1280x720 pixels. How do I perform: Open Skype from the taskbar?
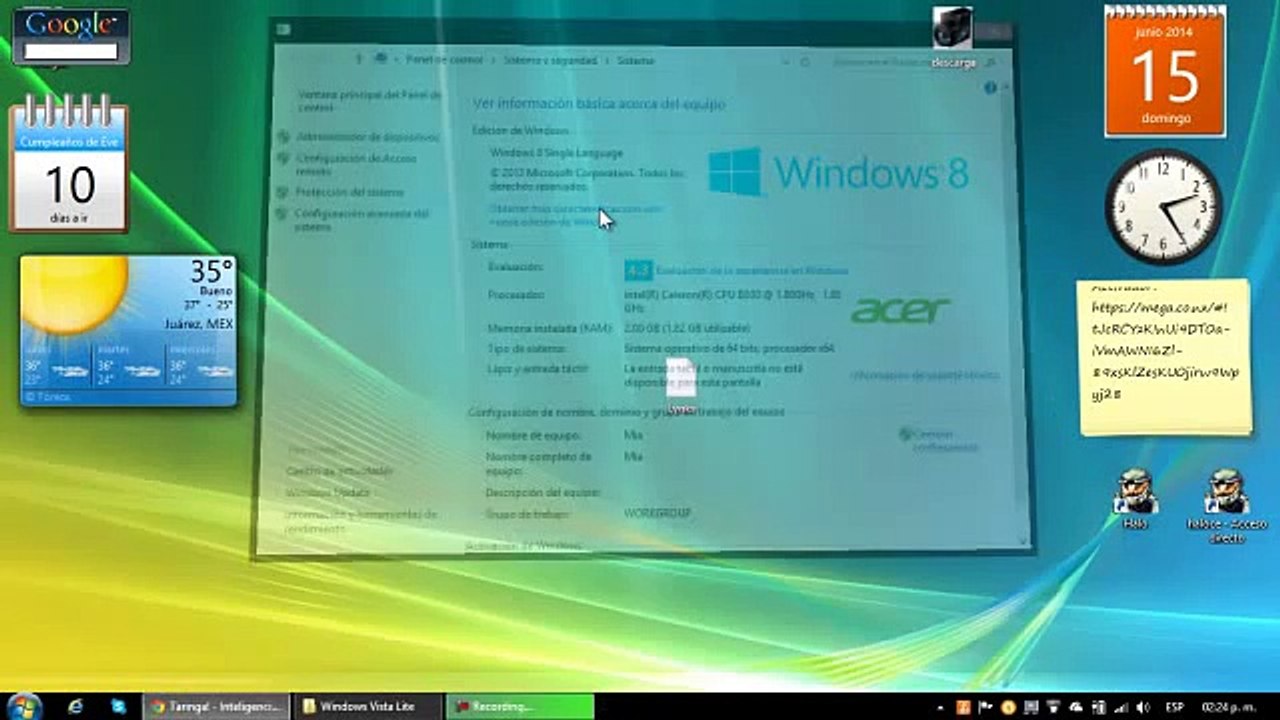point(119,706)
